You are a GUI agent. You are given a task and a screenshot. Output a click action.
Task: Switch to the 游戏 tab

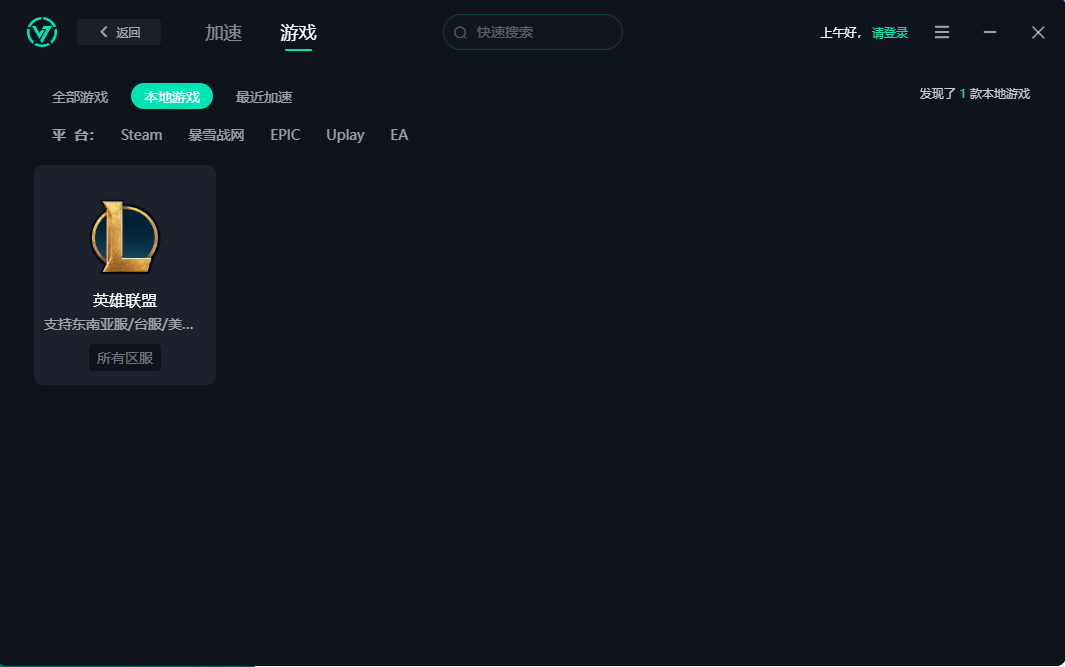point(299,32)
